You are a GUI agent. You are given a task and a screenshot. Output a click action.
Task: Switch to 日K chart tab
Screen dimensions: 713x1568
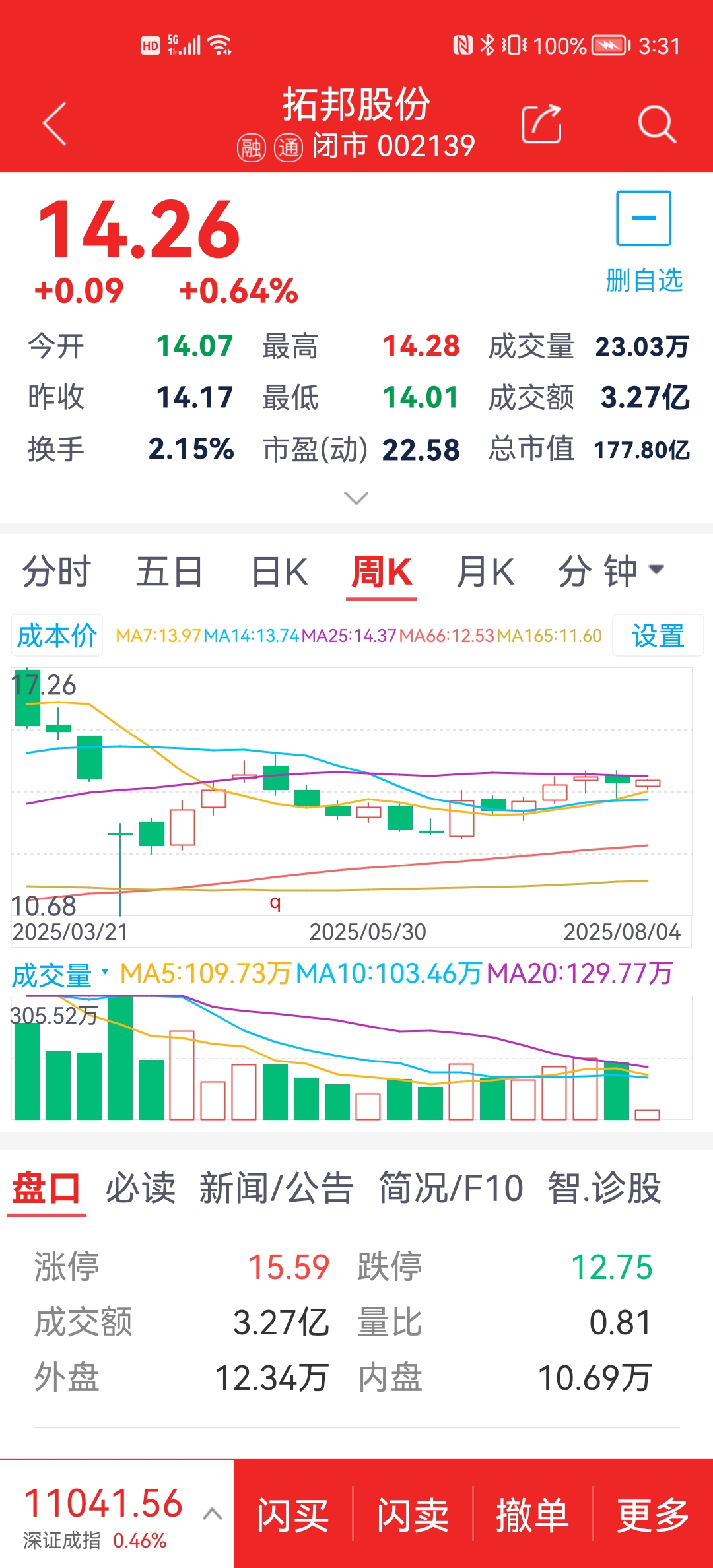(280, 572)
